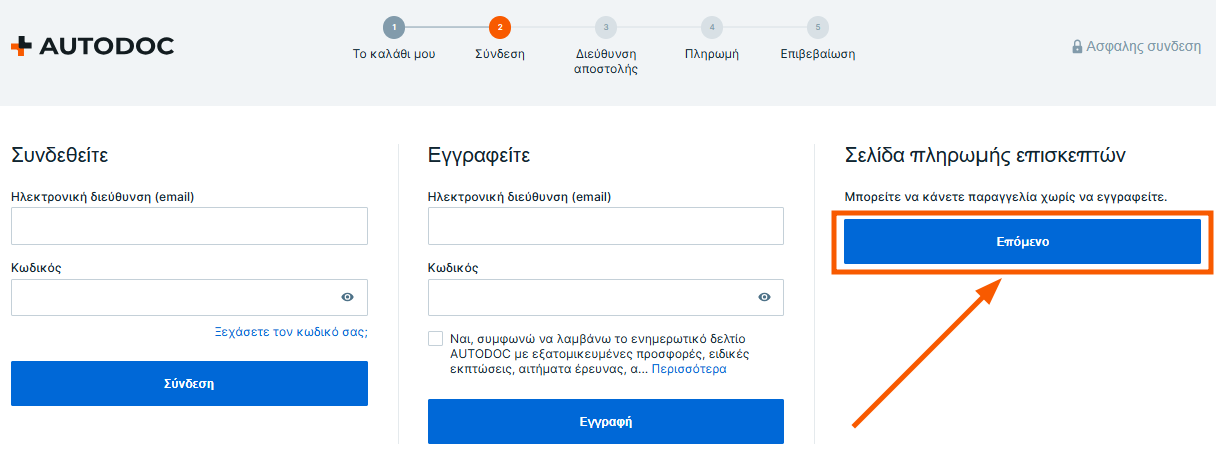Go to the Διεύθυνση αποστολής step

[x=606, y=62]
